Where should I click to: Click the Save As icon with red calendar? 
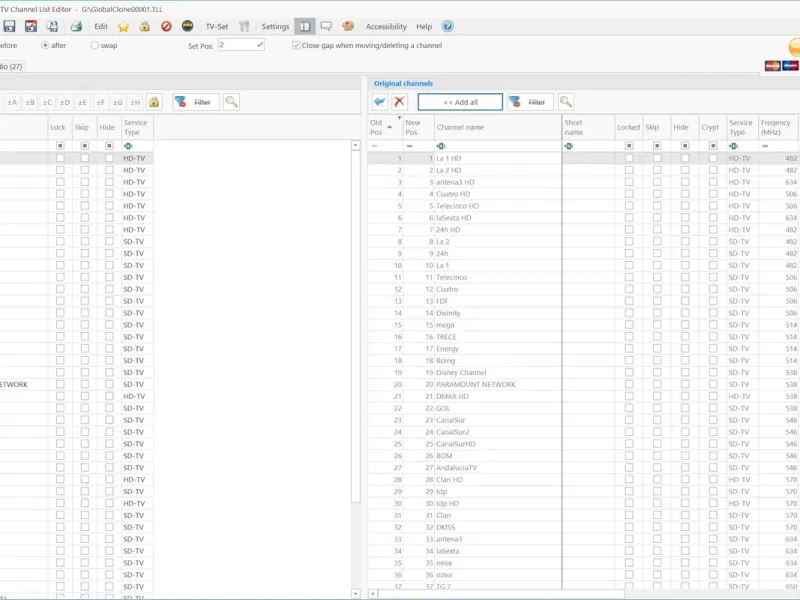click(x=31, y=27)
